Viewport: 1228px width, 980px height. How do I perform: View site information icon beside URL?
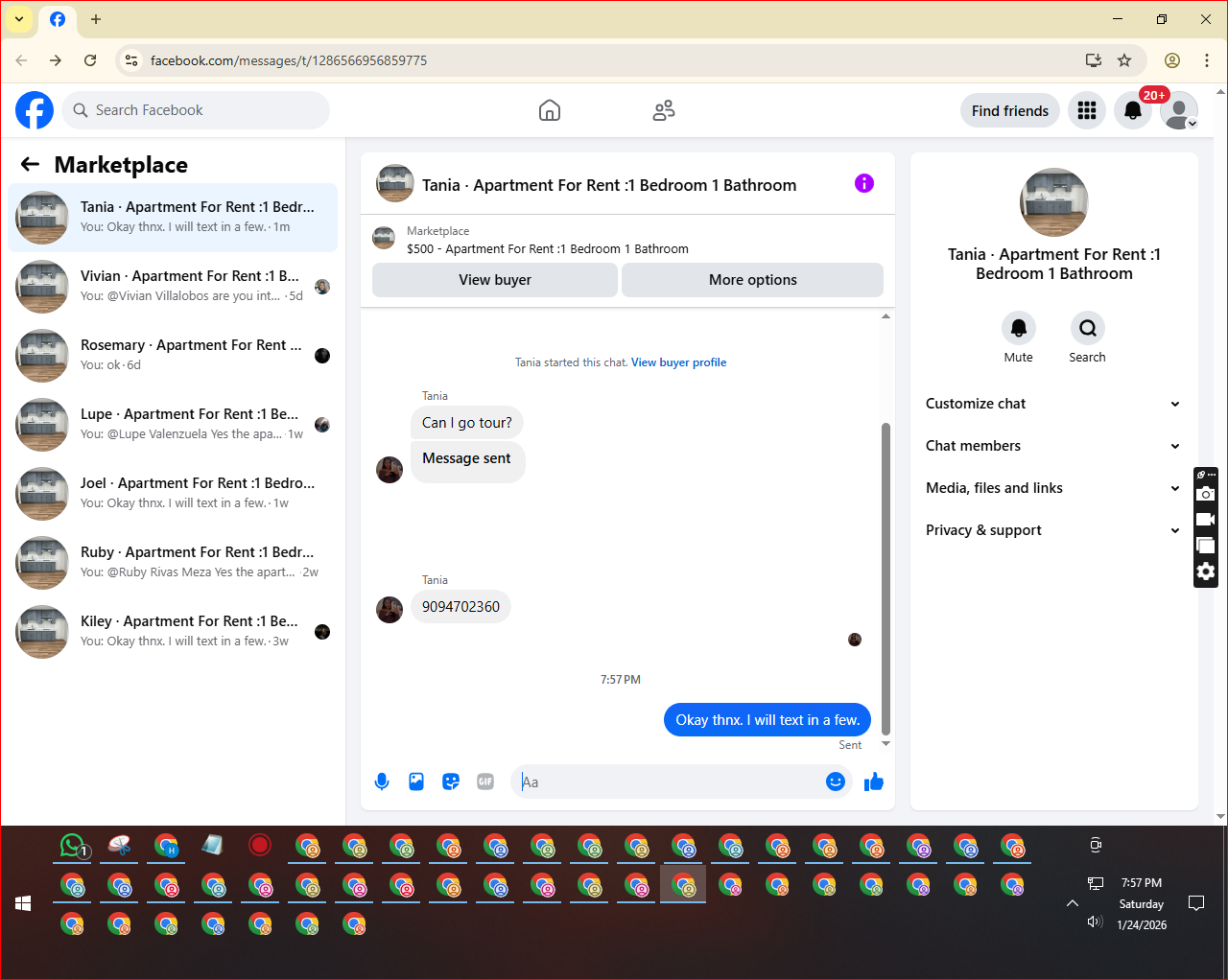click(131, 60)
